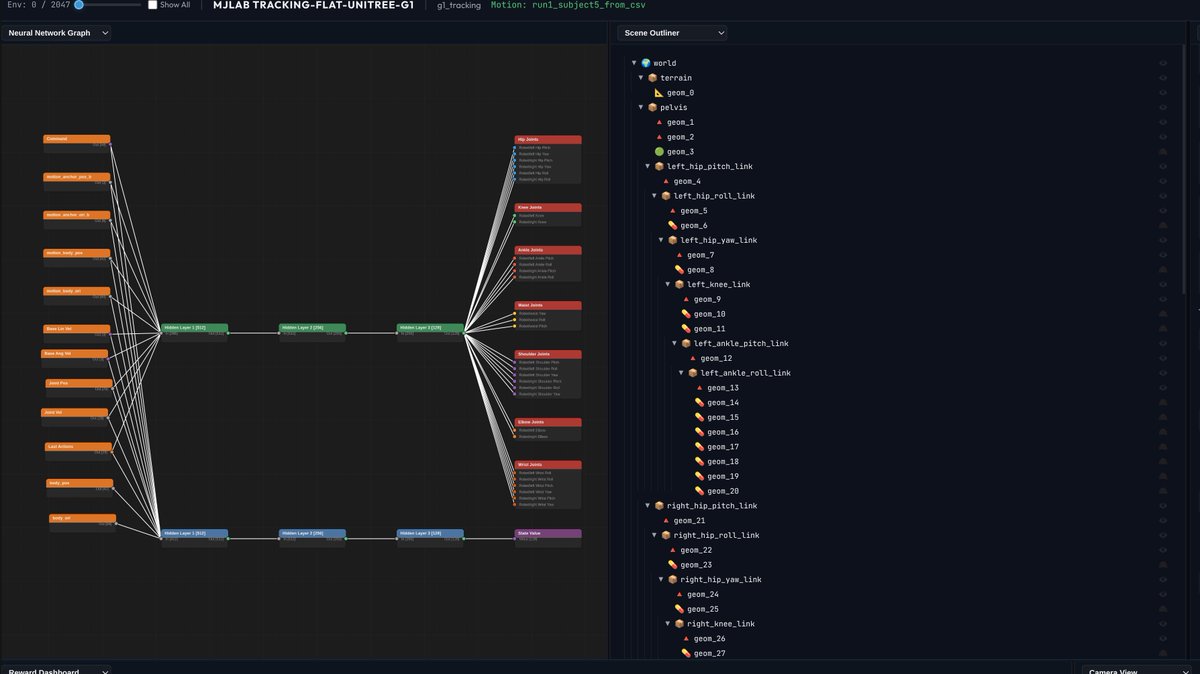
Task: Open the Scene Outliner panel dropdown
Action: [x=672, y=33]
